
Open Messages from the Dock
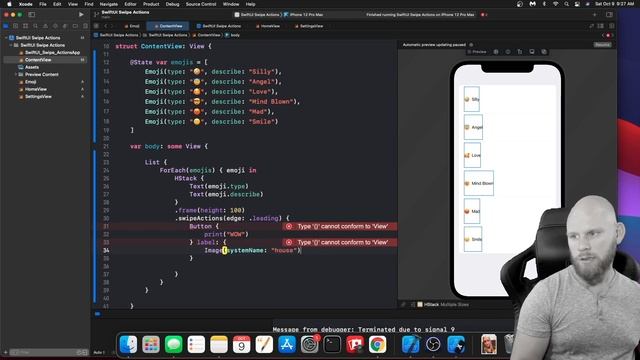click(x=173, y=344)
